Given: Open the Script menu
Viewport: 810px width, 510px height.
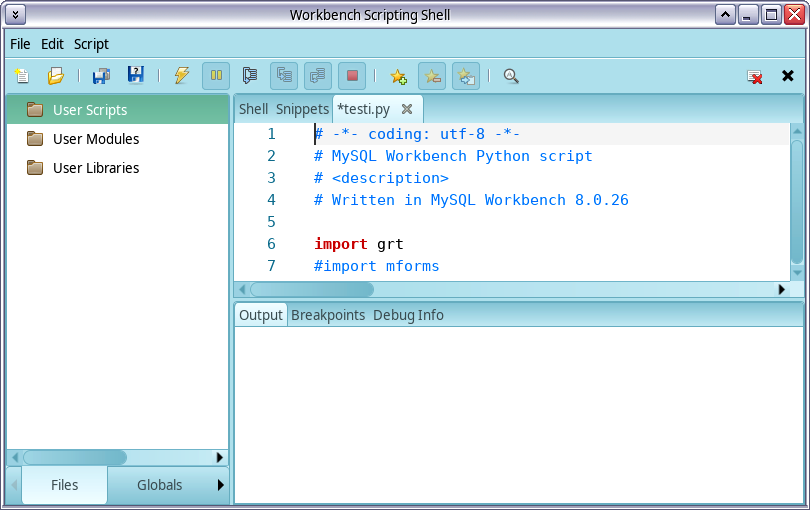Looking at the screenshot, I should [91, 44].
